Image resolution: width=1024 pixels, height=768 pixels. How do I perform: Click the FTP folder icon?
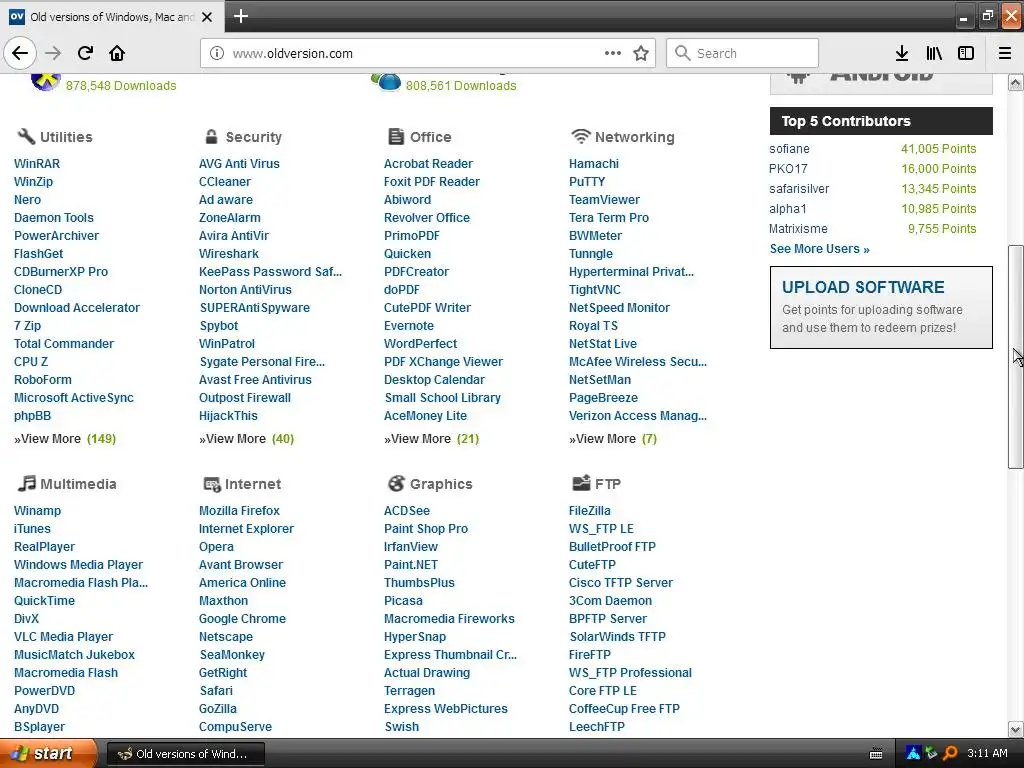point(581,483)
